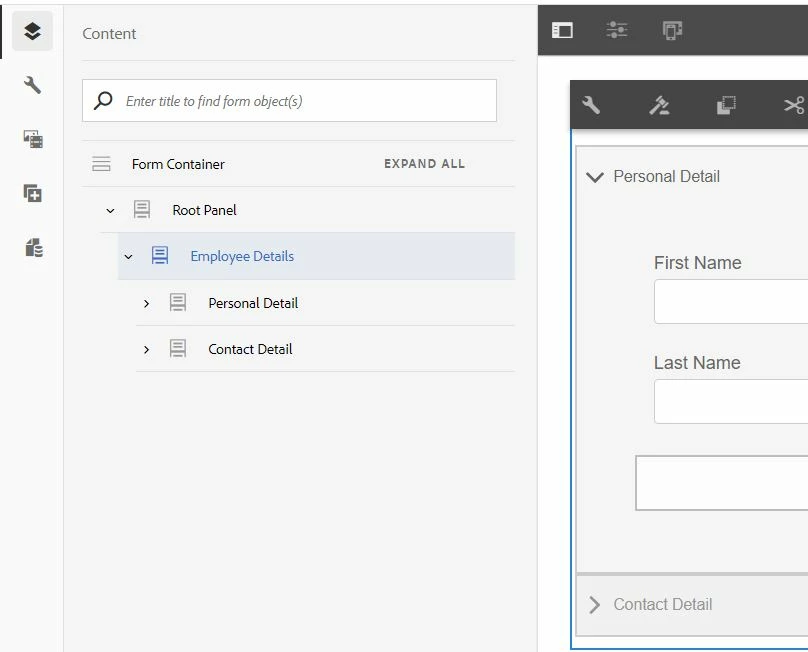Expand the Contact Detail accordion in form
Viewport: 808px width, 652px height.
point(594,605)
